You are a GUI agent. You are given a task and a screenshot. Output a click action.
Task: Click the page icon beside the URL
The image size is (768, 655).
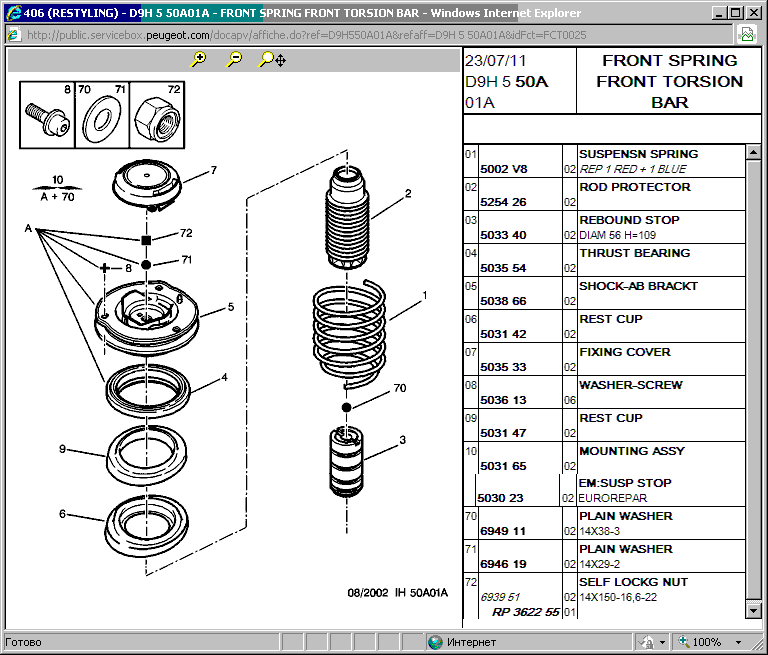12,34
